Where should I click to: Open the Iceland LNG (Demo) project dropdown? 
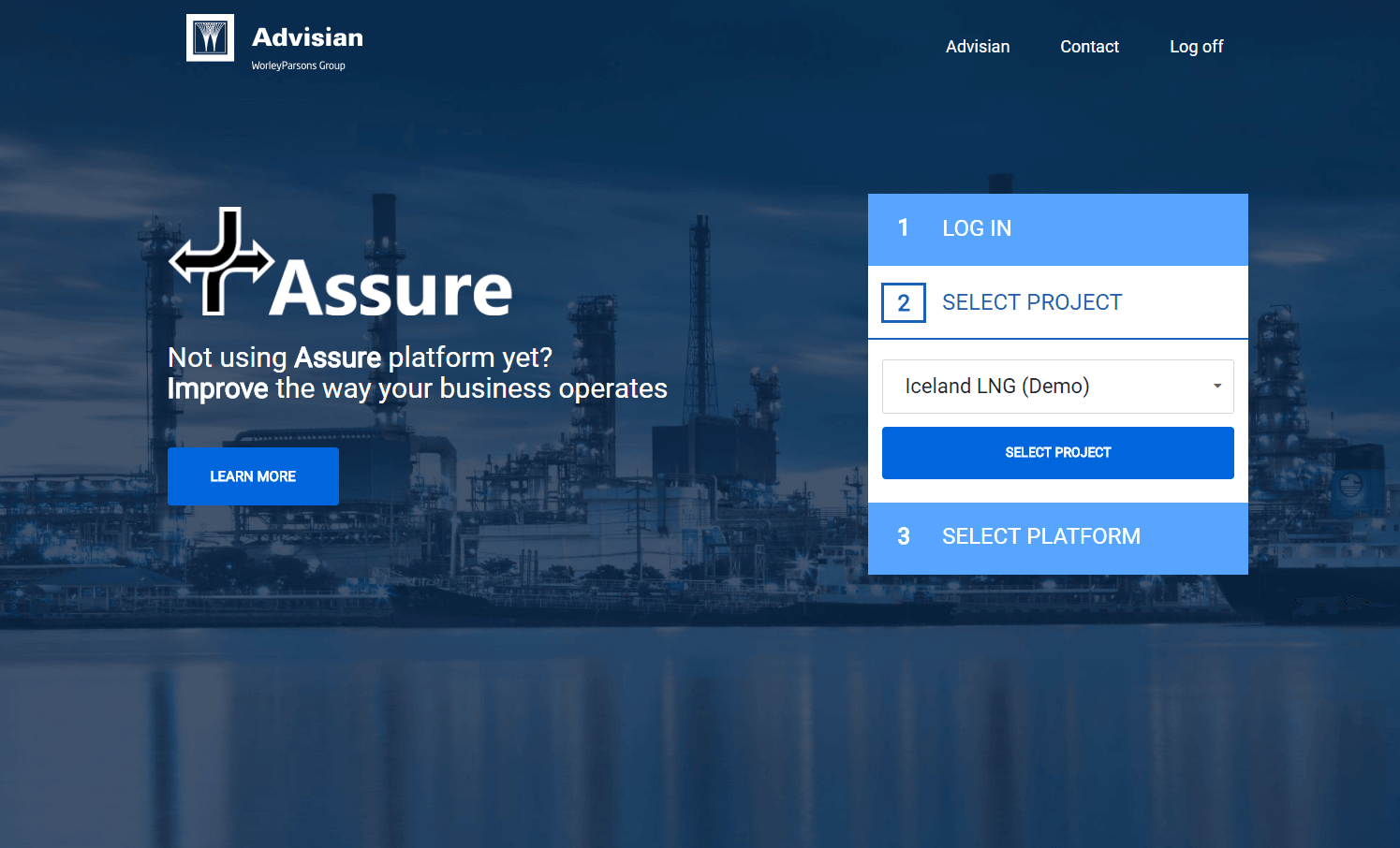(x=1058, y=387)
